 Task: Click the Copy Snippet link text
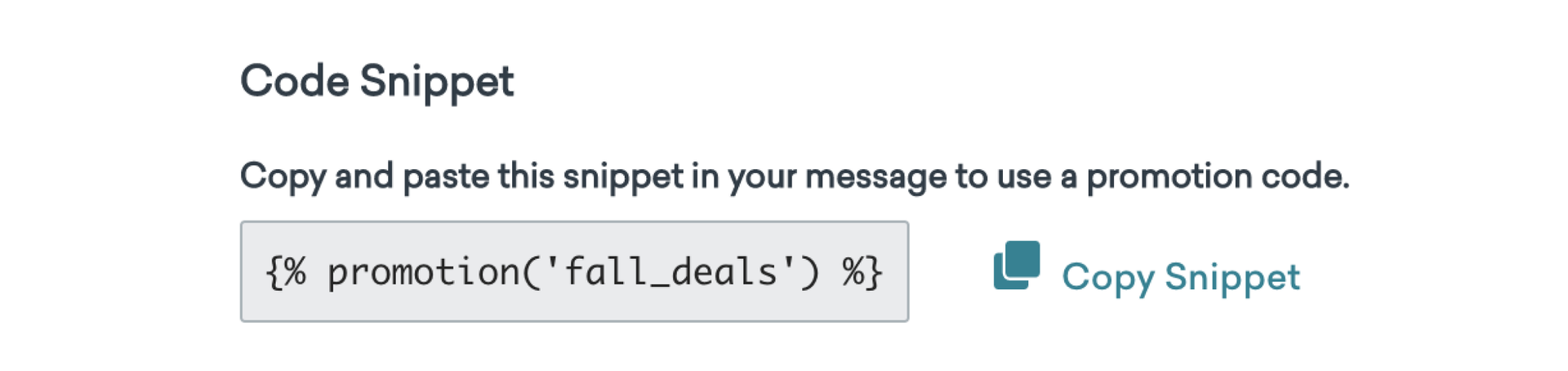click(1180, 277)
